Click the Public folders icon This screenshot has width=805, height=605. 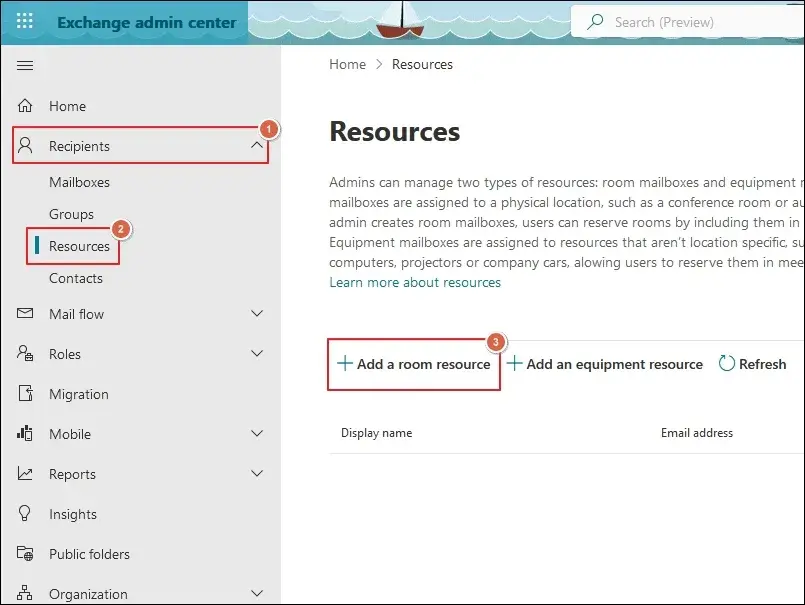pos(25,554)
